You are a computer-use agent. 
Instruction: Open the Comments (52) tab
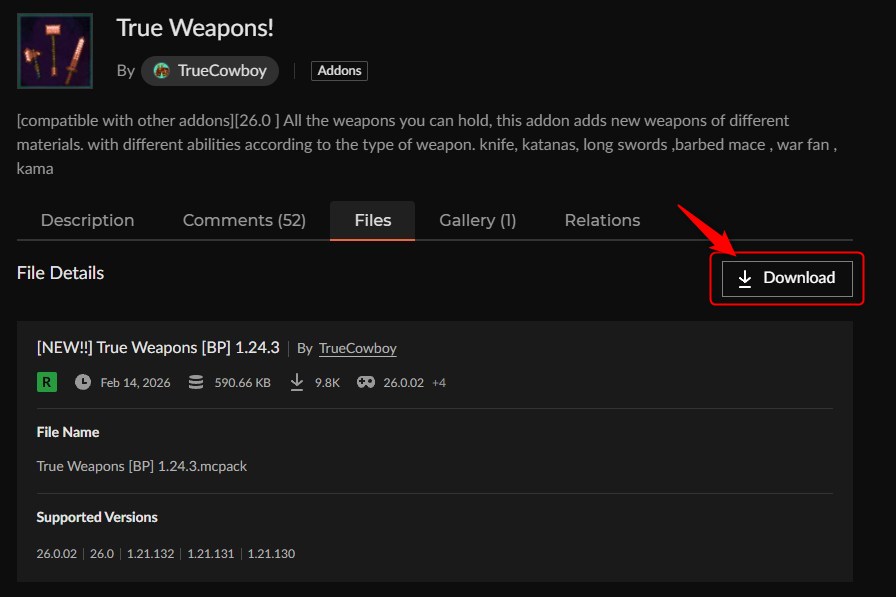244,220
